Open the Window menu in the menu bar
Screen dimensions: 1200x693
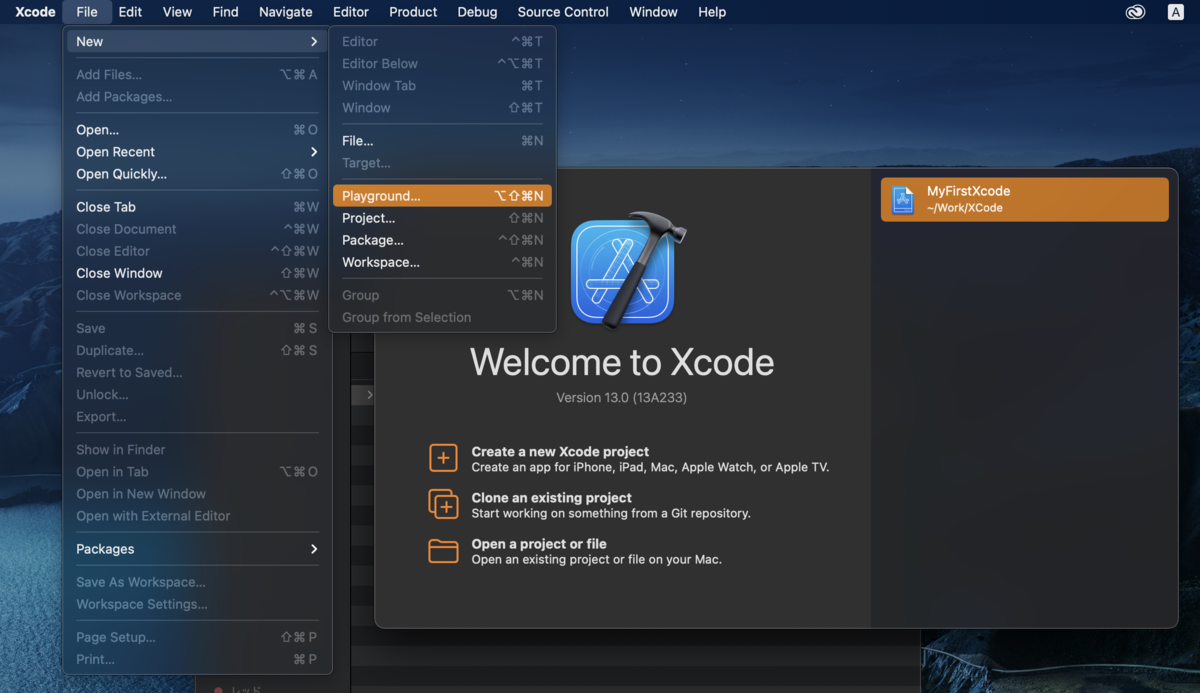(653, 12)
